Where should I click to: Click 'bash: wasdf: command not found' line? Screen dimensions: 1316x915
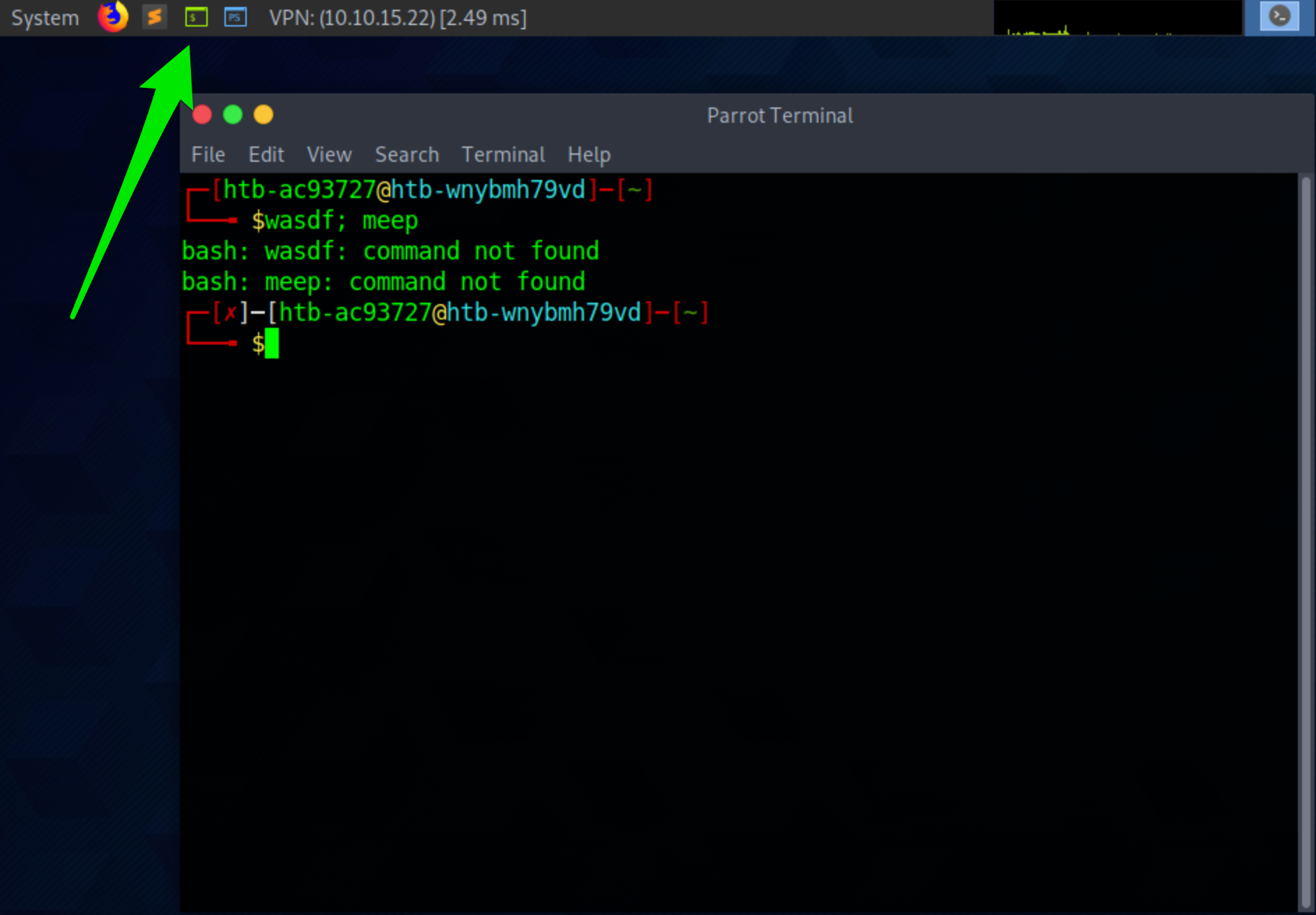[x=390, y=251]
